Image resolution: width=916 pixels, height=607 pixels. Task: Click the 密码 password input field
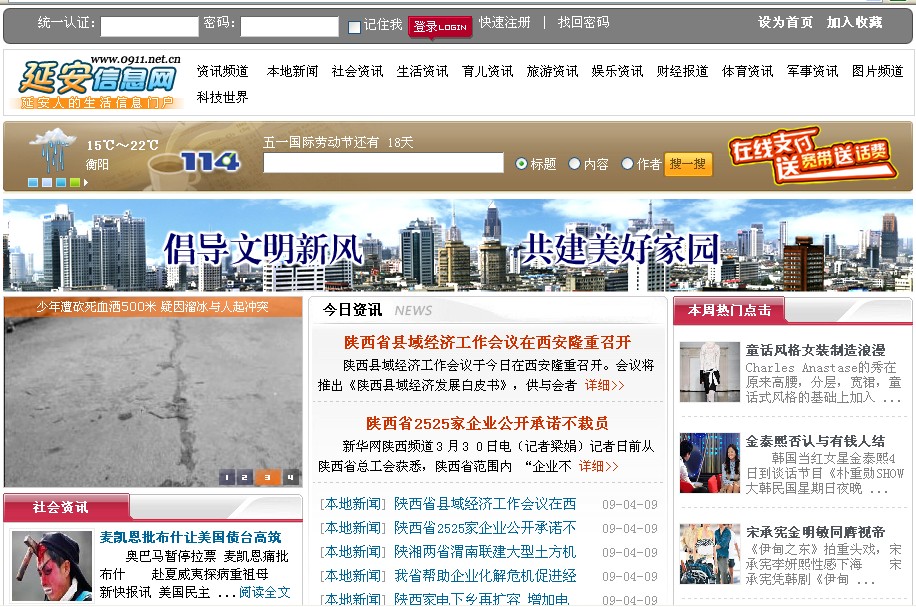(289, 26)
